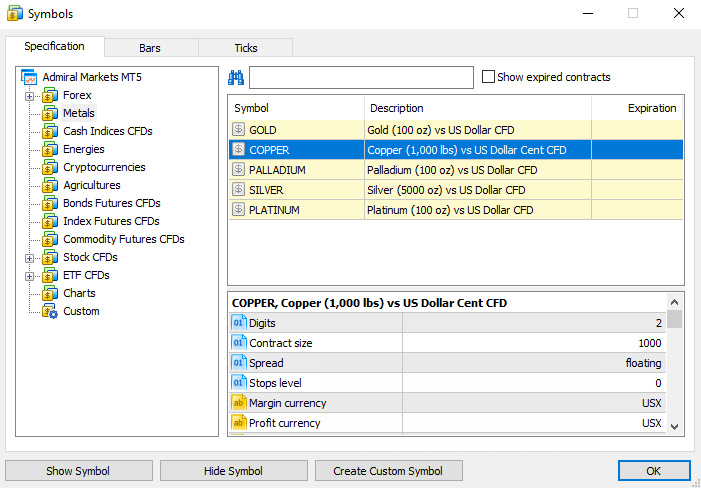Click the Margin currency property icon
The height and width of the screenshot is (488, 701).
coord(239,403)
